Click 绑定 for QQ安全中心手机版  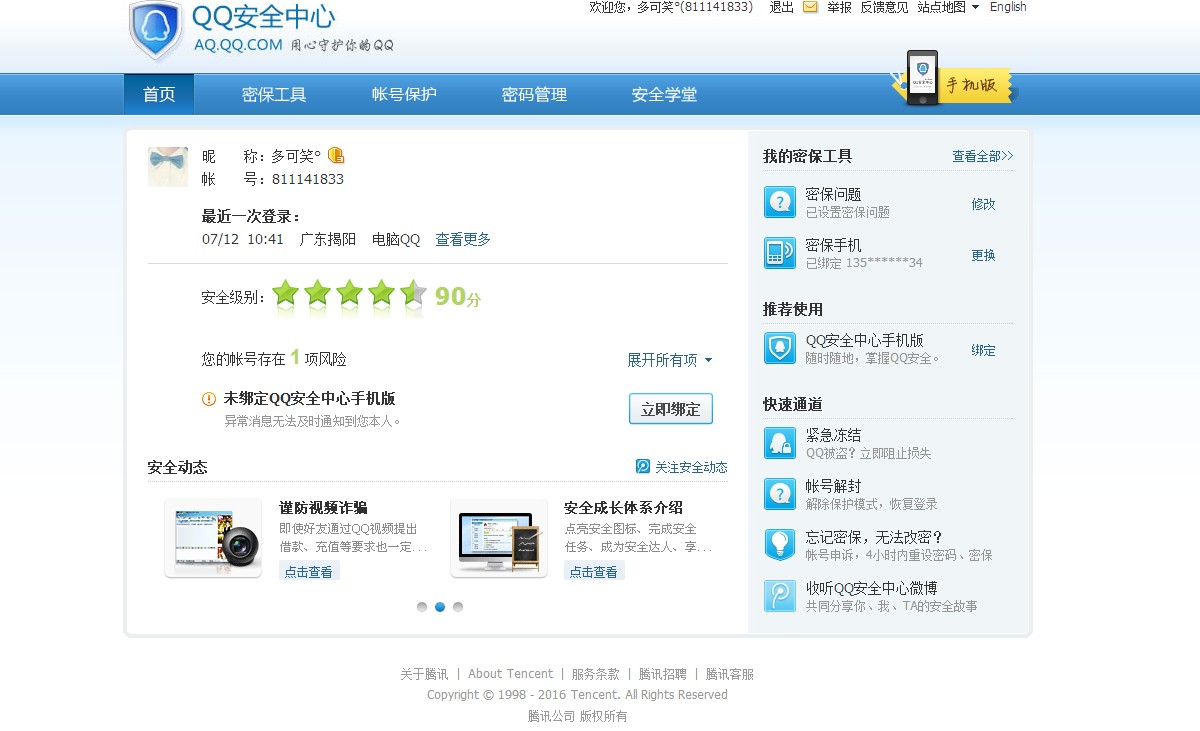983,350
